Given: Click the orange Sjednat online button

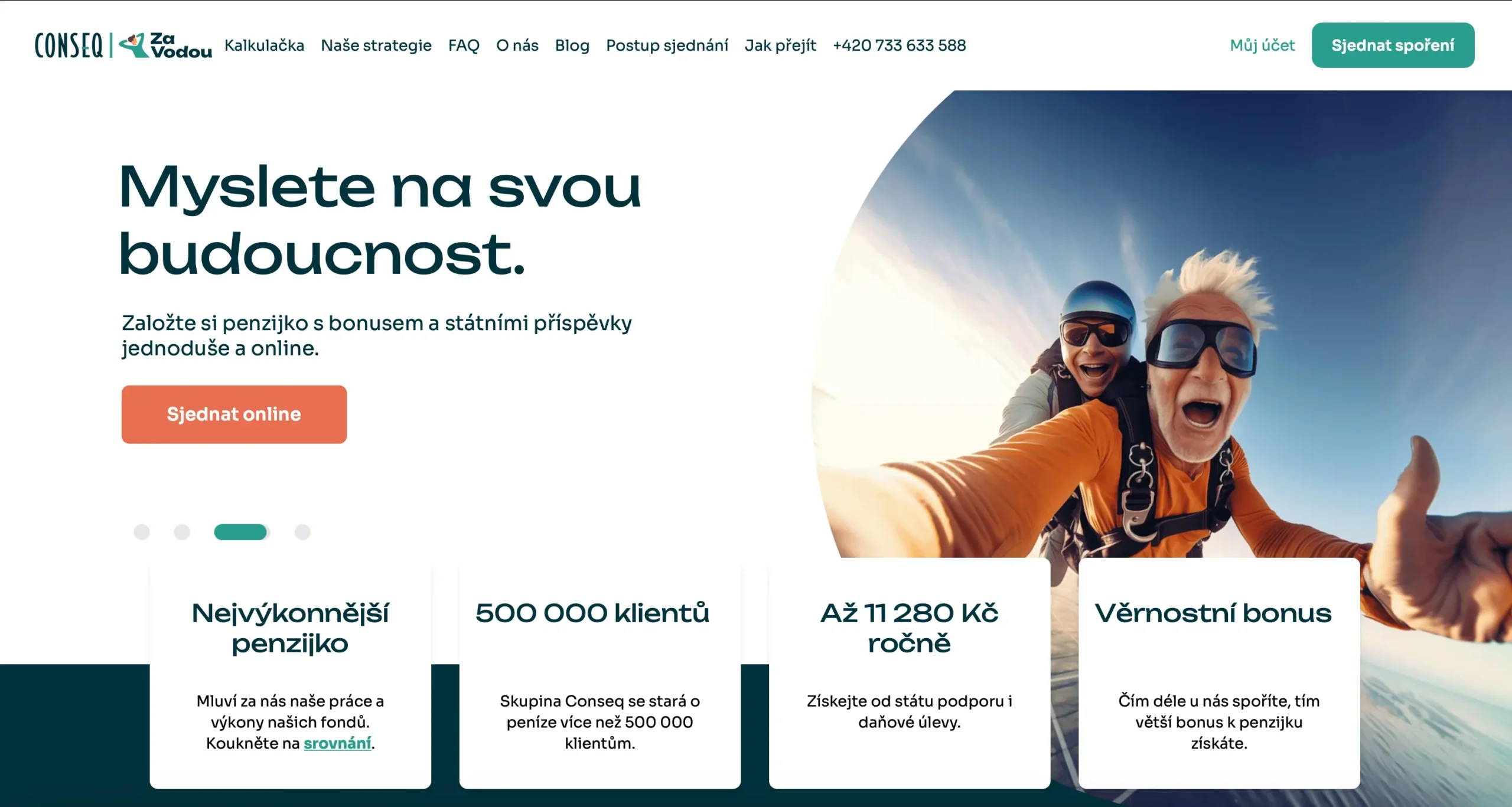Looking at the screenshot, I should pos(234,414).
